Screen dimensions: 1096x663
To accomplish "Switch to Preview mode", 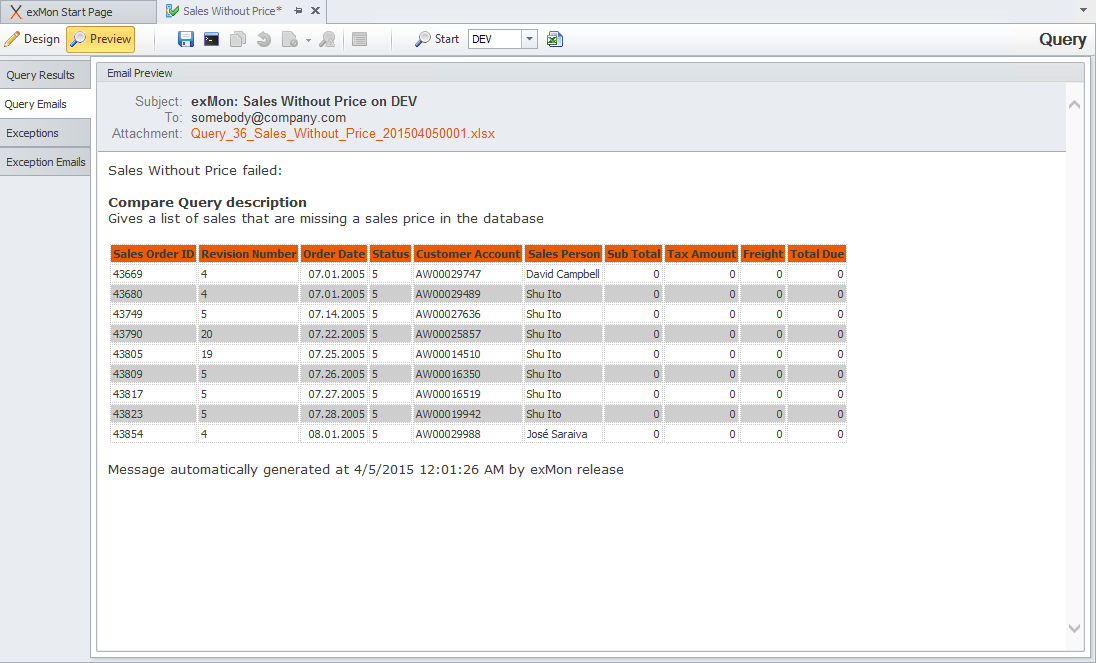I will point(101,39).
